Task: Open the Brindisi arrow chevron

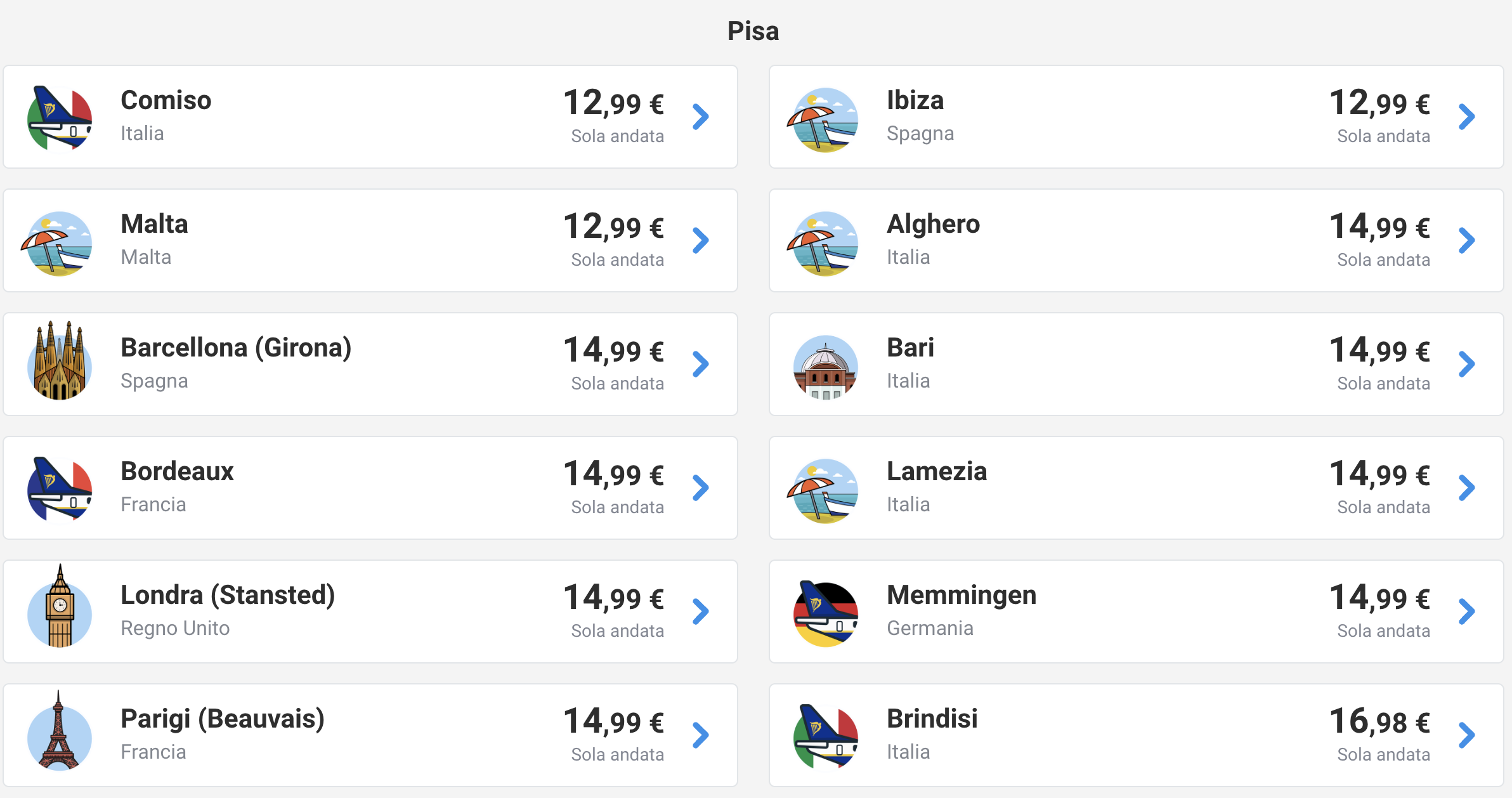Action: point(1467,735)
